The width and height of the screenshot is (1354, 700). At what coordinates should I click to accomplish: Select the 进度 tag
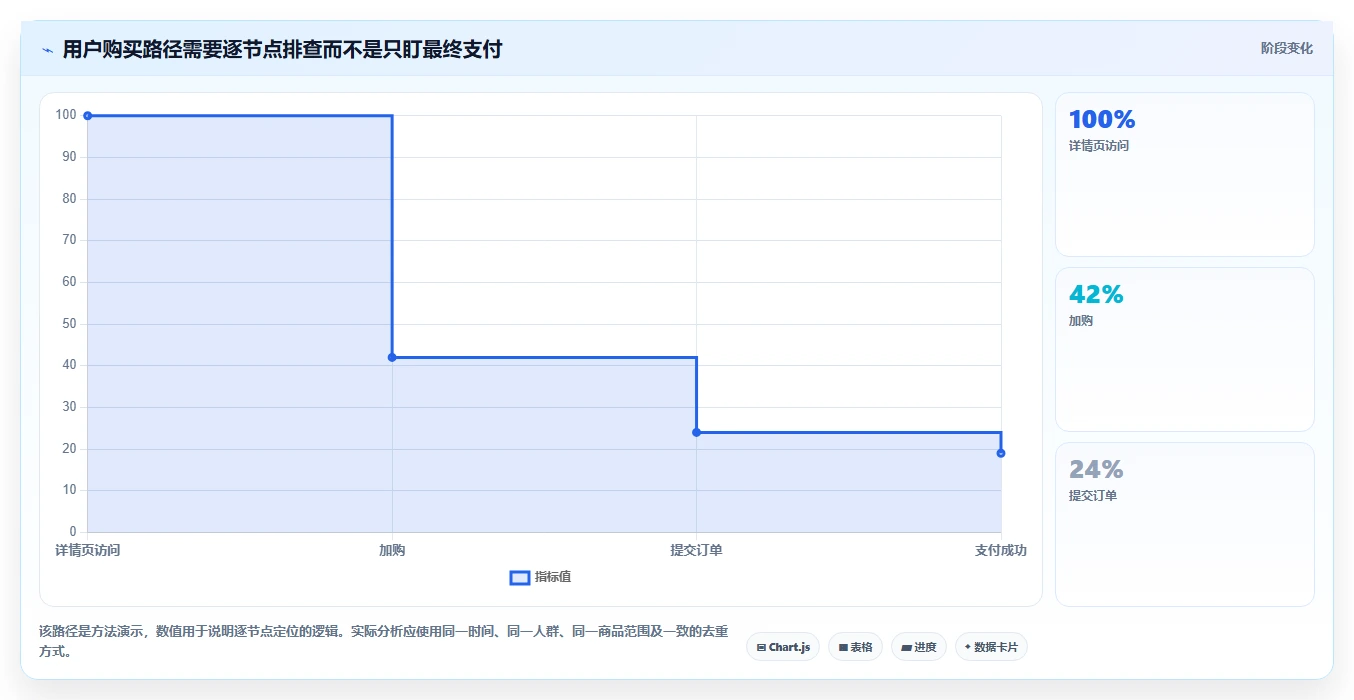pyautogui.click(x=918, y=647)
